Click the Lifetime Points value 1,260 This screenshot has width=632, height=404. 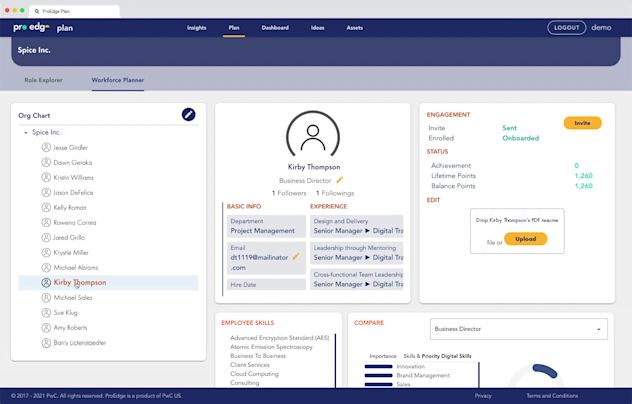click(583, 176)
